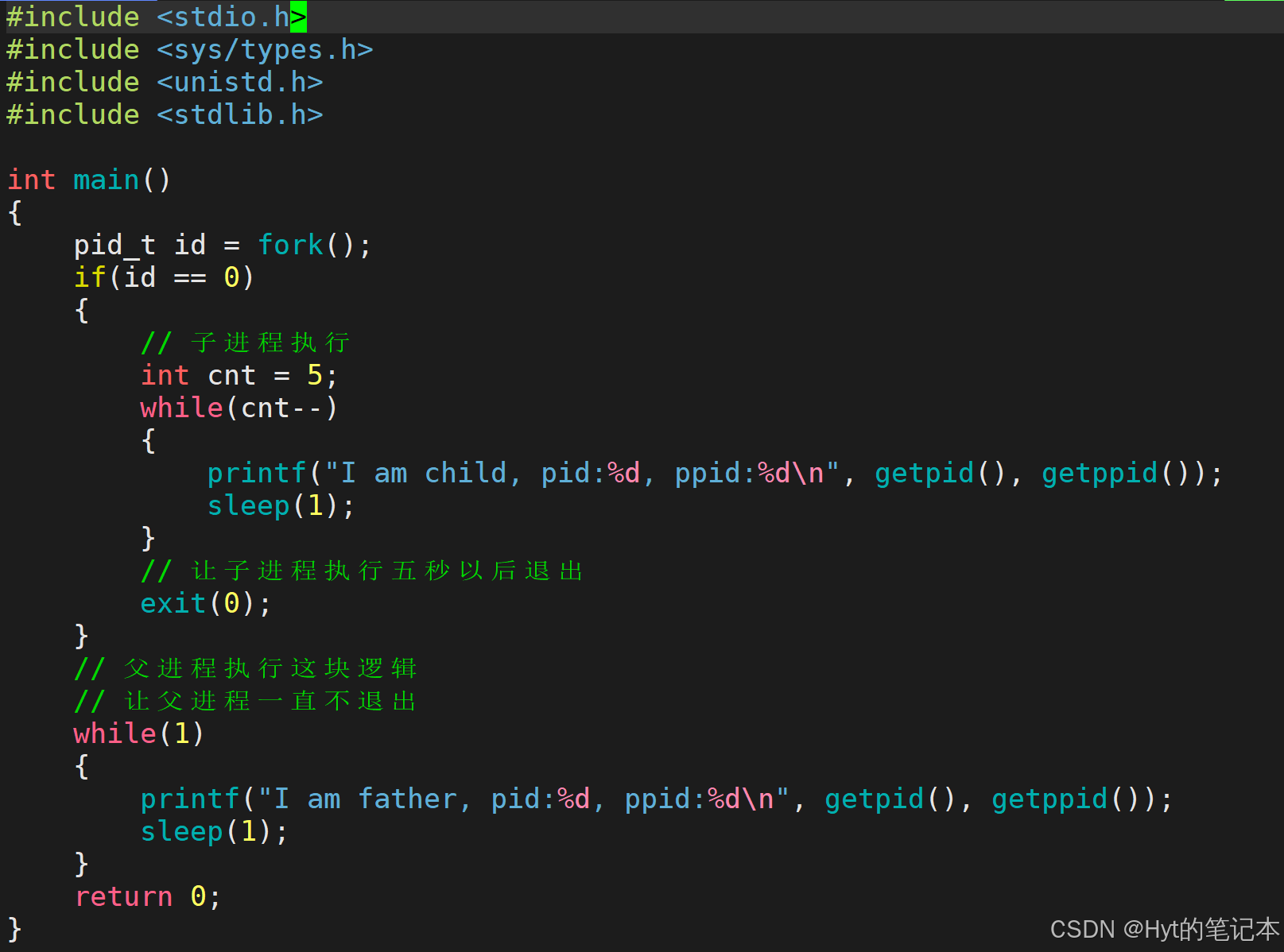The height and width of the screenshot is (952, 1284).
Task: Click the 'while(1)' loop header
Action: coord(139,733)
